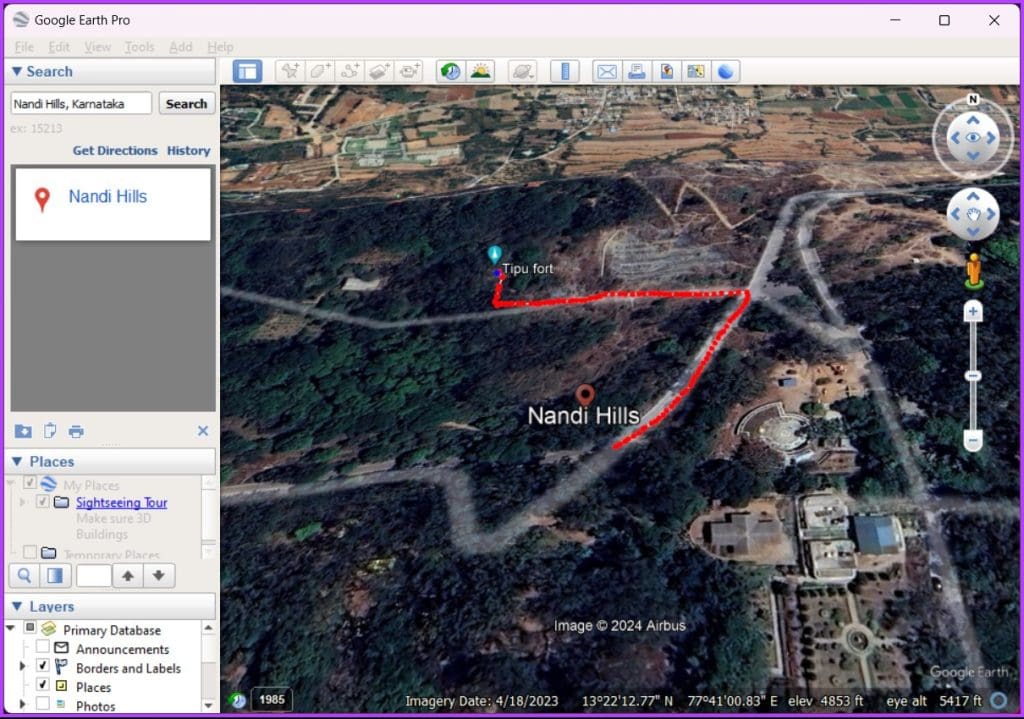1024x719 pixels.
Task: Turn on the Photos layer
Action: pos(42,704)
